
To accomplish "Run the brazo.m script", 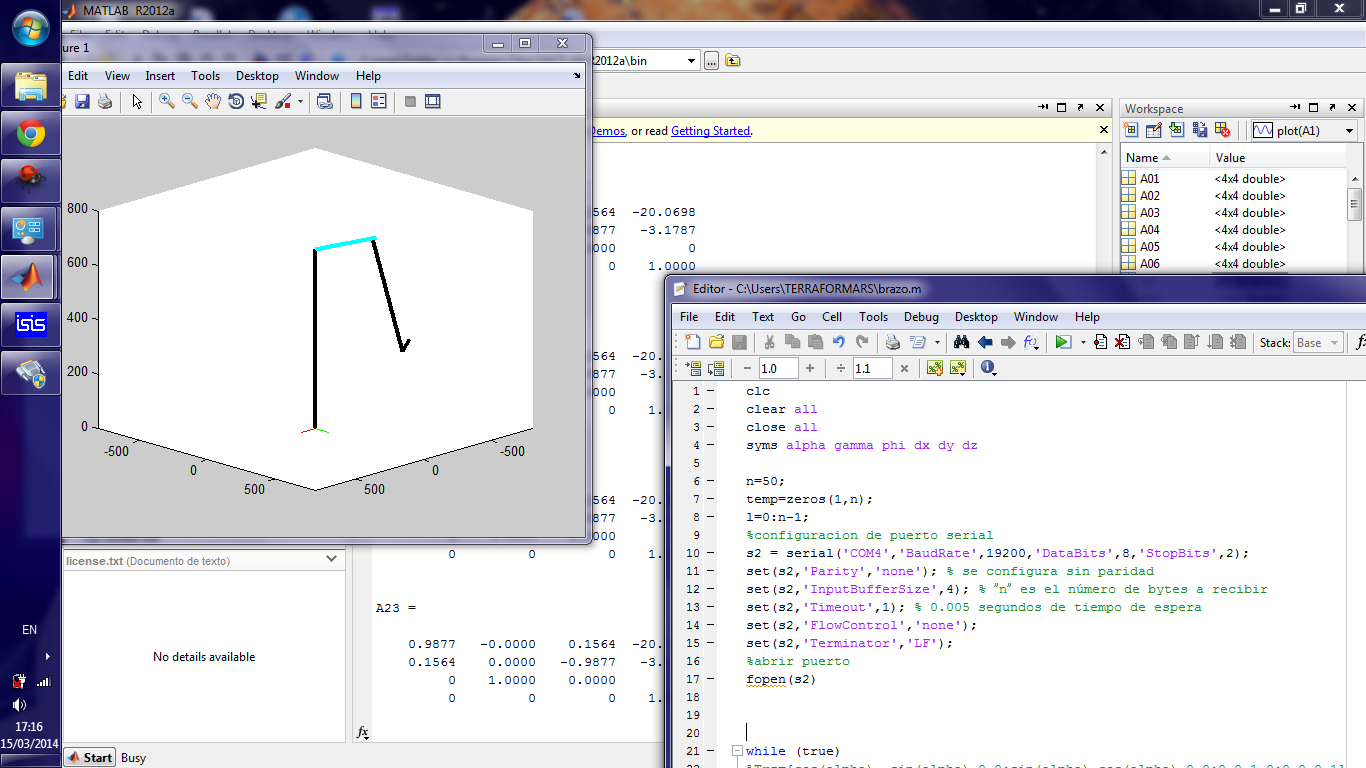I will [1063, 342].
